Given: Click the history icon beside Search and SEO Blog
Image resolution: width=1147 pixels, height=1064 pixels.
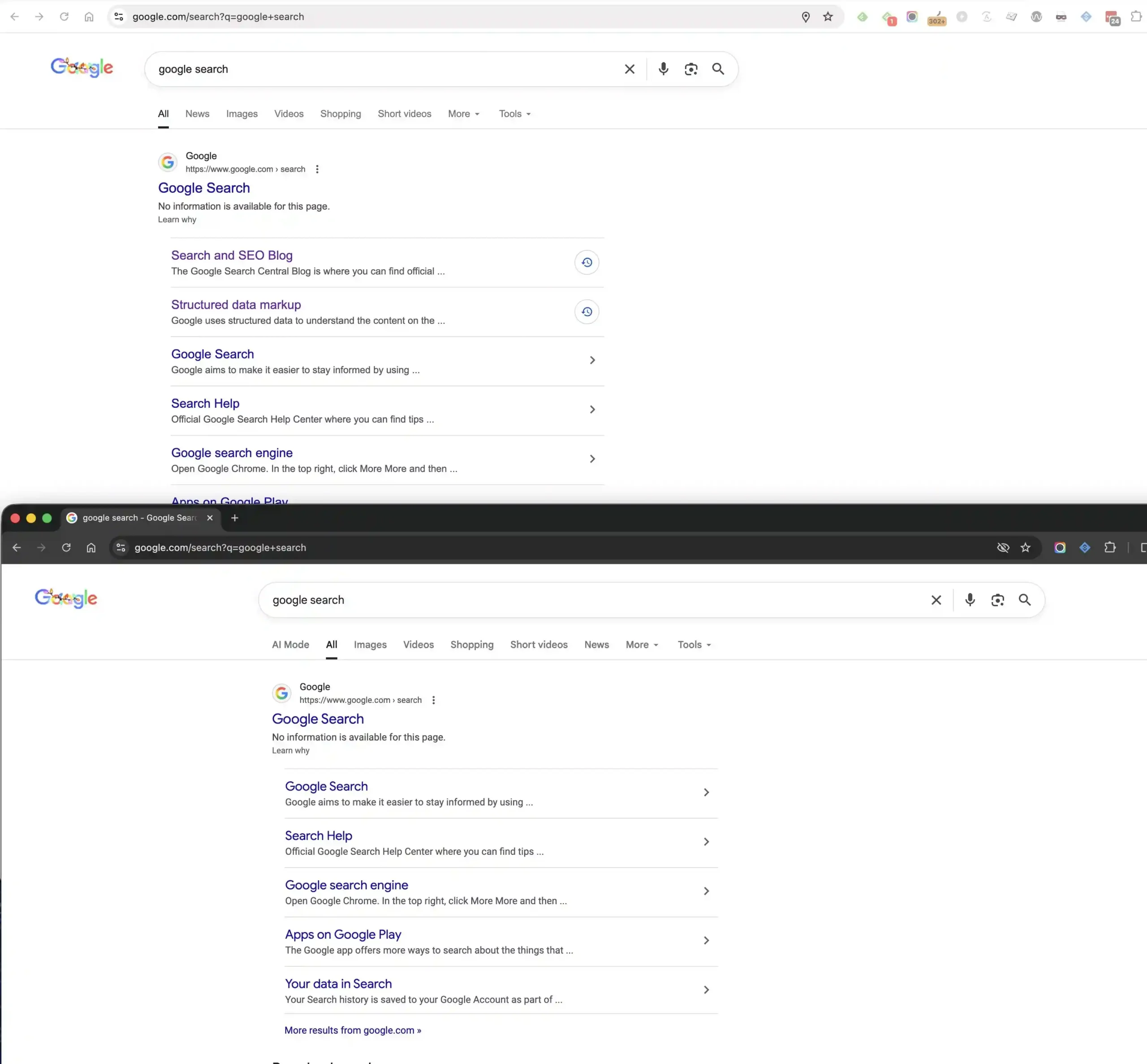Looking at the screenshot, I should 587,263.
